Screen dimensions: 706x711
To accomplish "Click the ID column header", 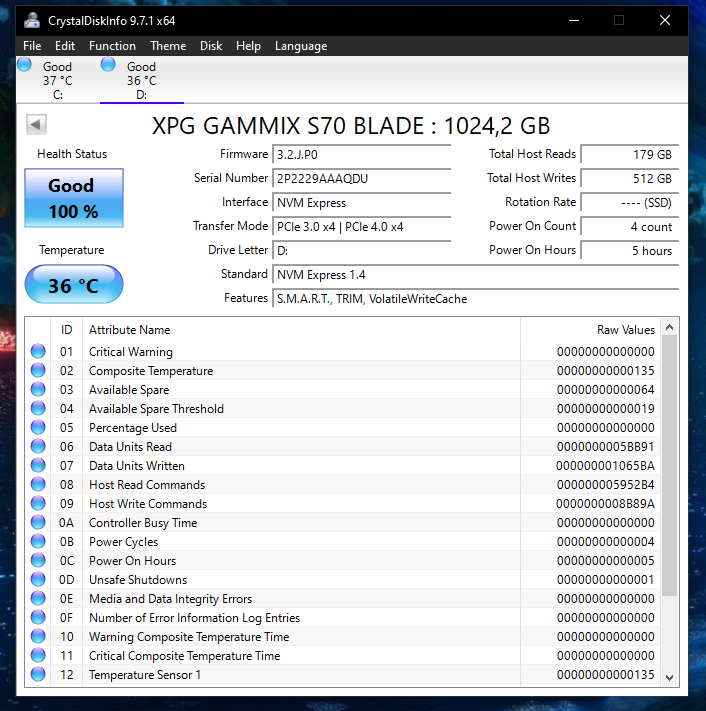I will [x=66, y=330].
